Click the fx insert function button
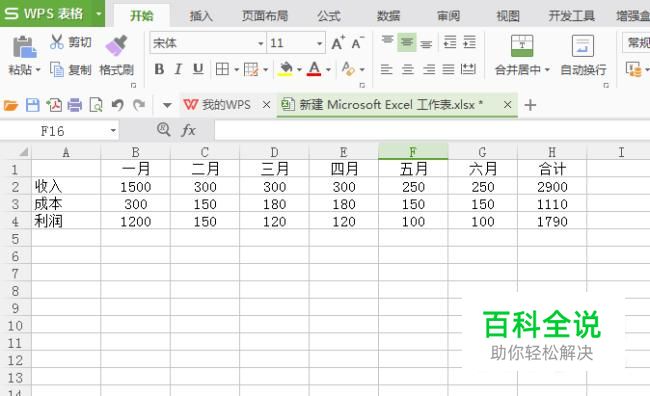The image size is (650, 396). [189, 131]
